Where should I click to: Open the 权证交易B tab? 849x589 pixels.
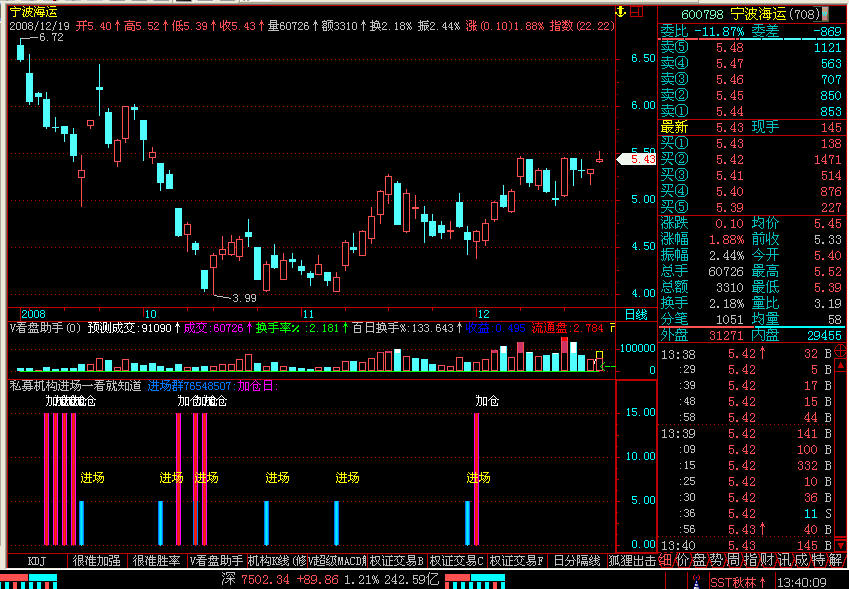[397, 560]
